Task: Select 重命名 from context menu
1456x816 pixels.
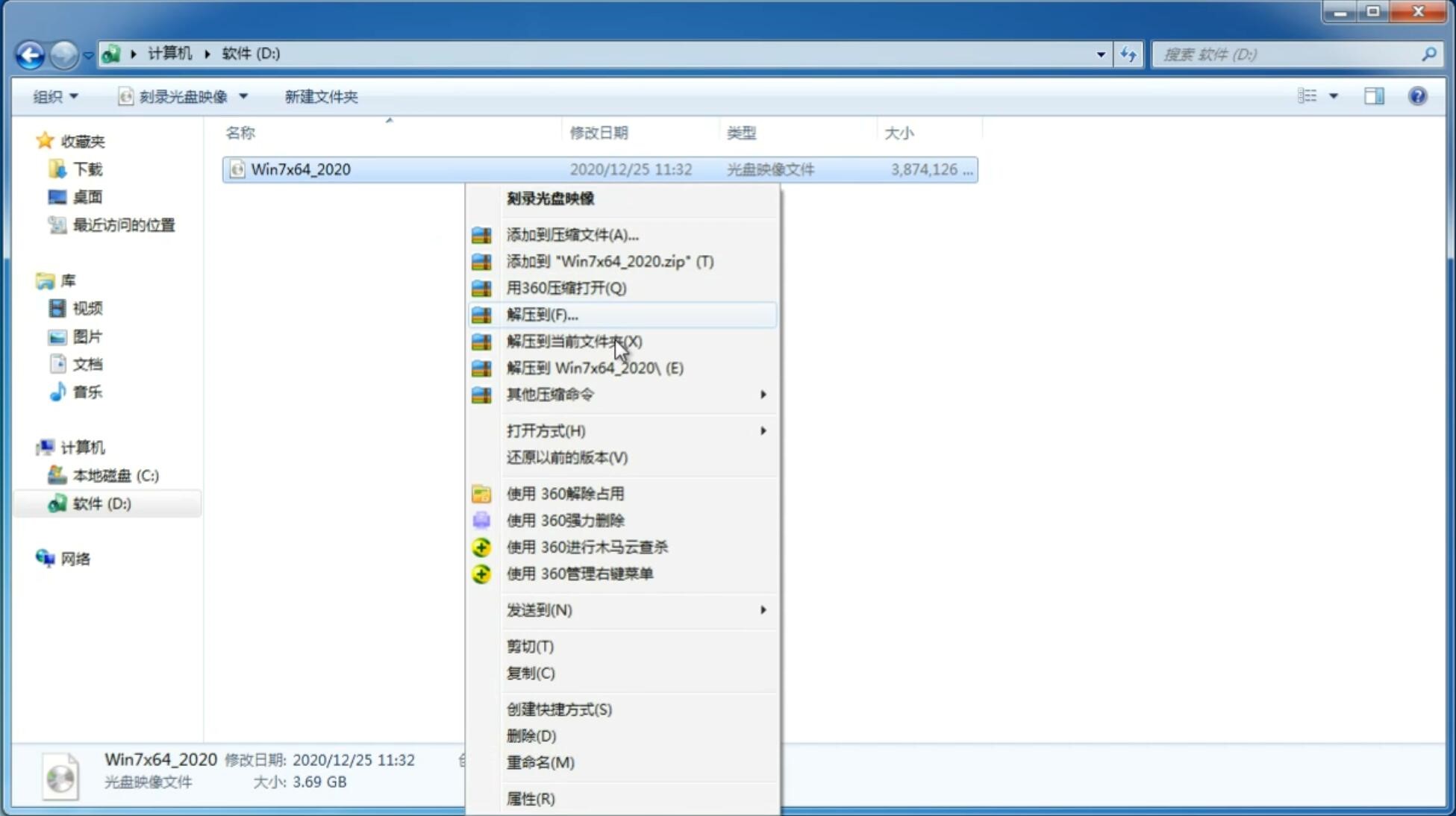Action: (541, 762)
